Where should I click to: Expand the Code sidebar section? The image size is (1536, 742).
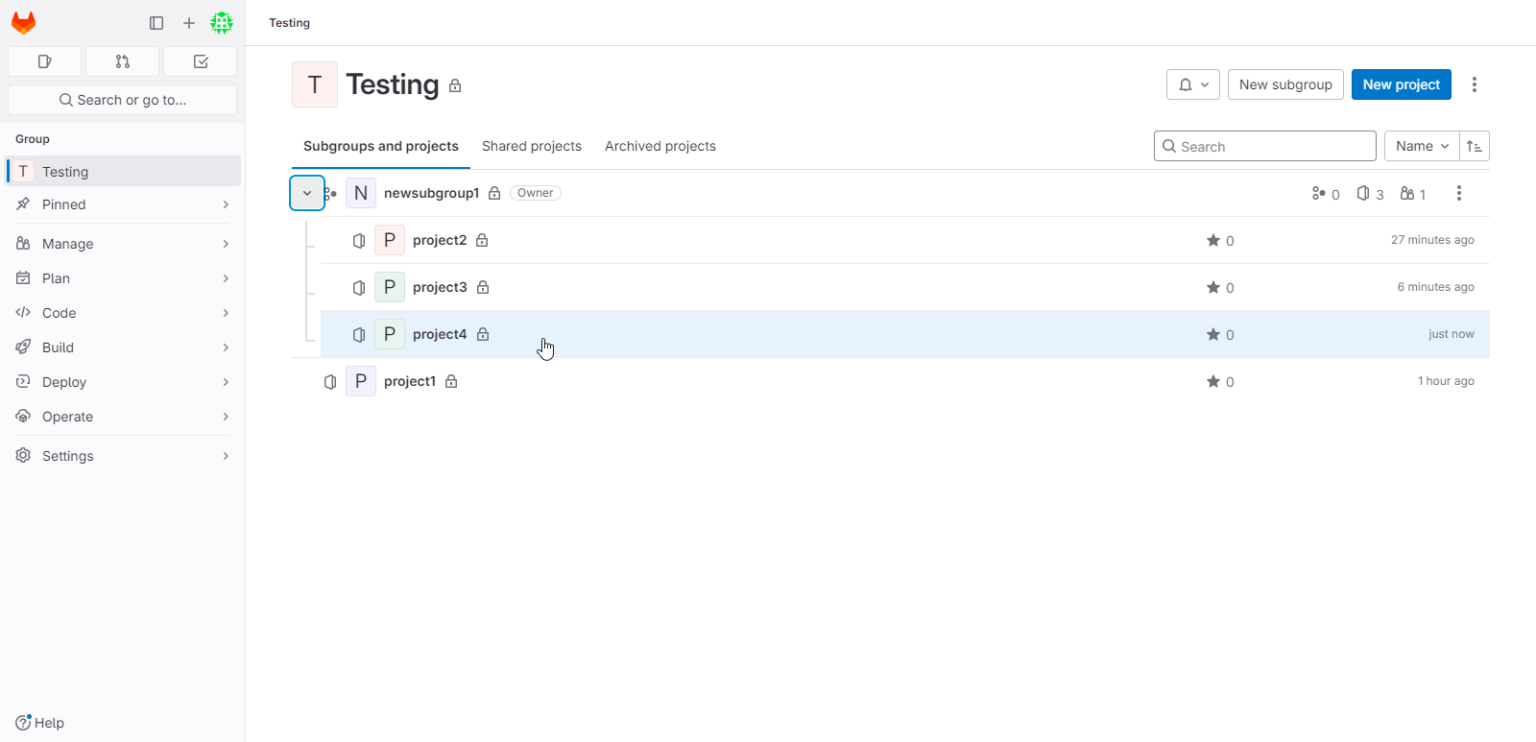[x=123, y=313]
